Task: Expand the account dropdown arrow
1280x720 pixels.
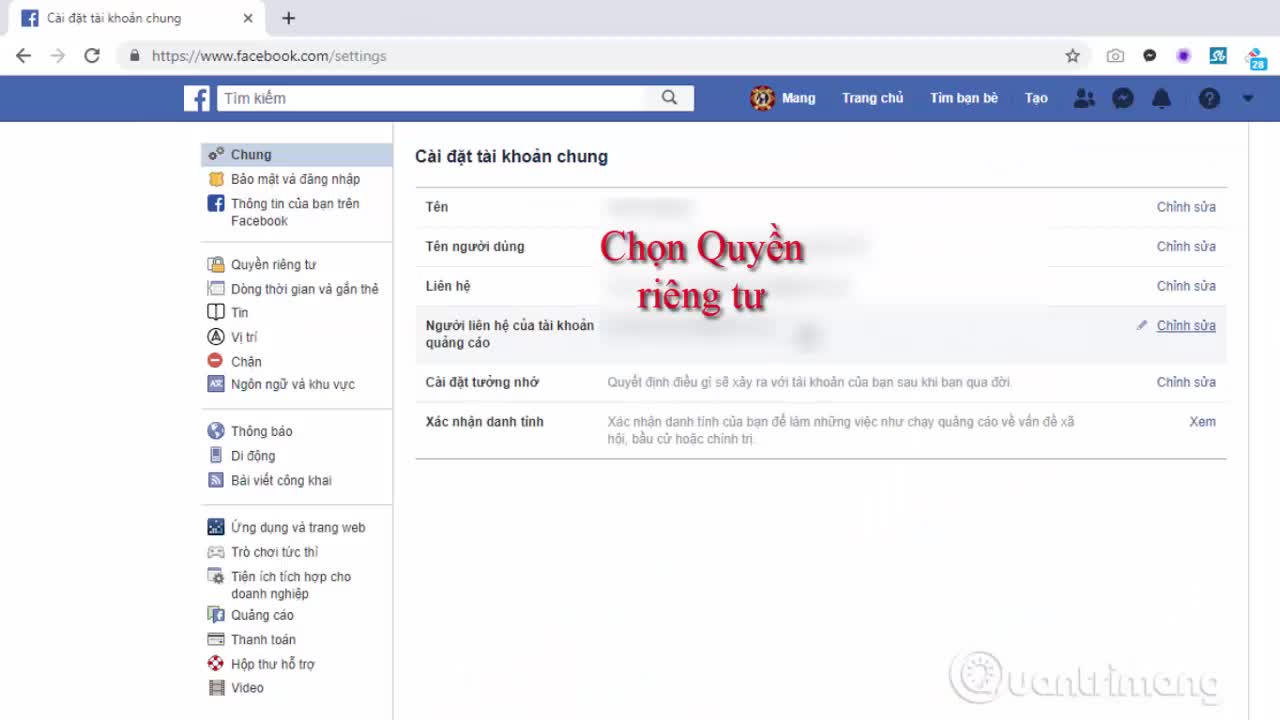Action: coord(1247,98)
